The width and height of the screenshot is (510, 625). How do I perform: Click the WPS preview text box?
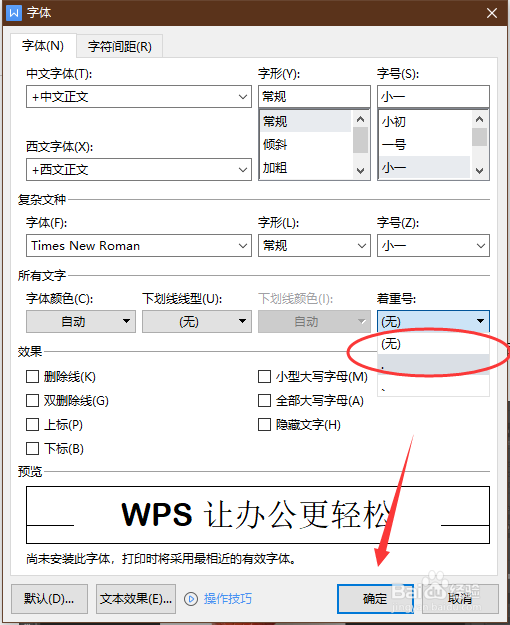(258, 515)
